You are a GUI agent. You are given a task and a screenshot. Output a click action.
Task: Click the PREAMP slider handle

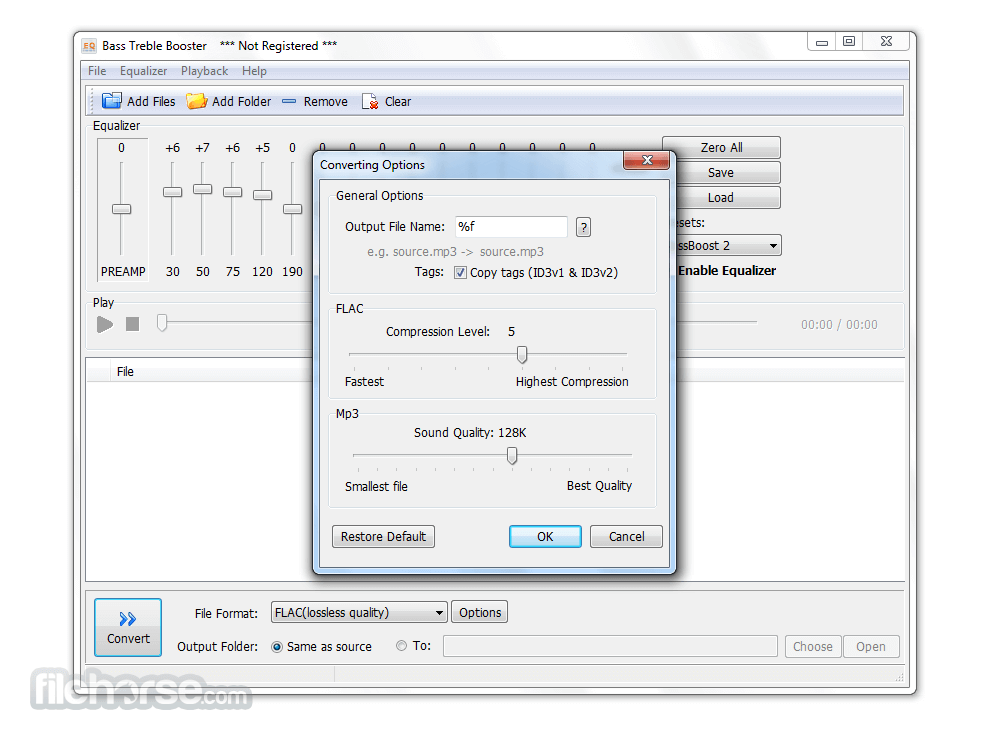pos(122,209)
